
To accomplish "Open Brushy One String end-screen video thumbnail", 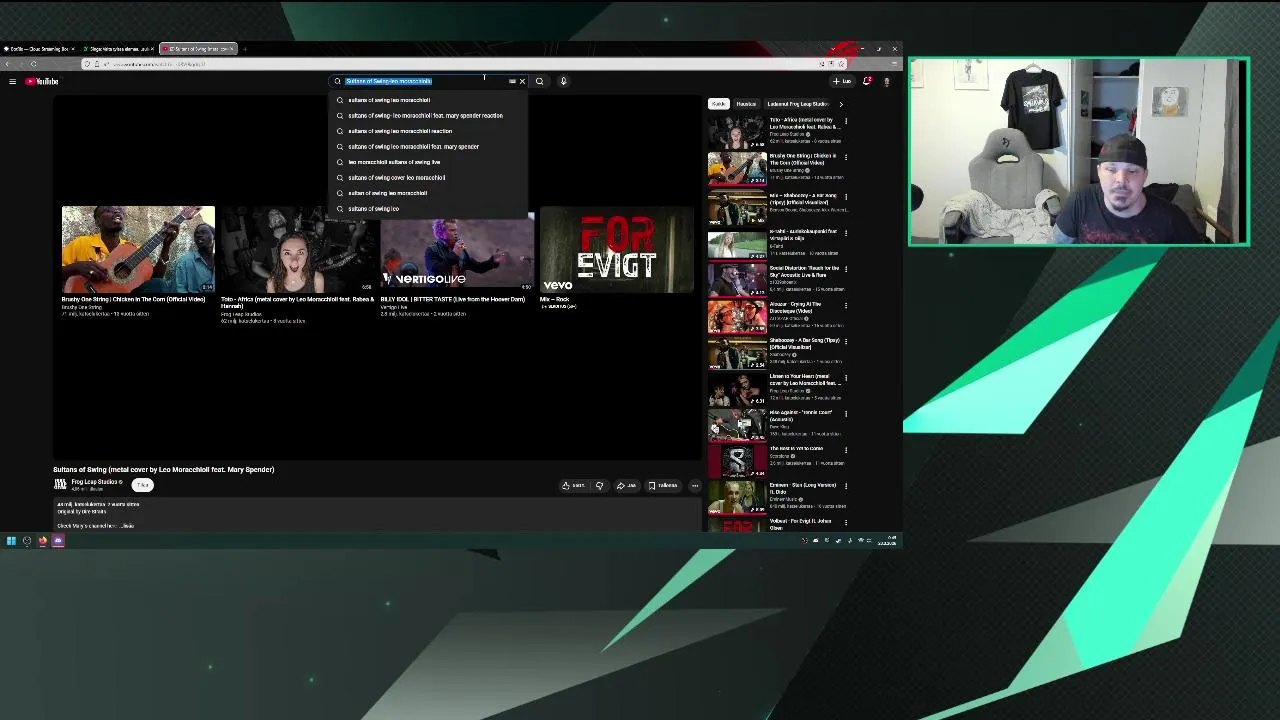I will (x=138, y=249).
